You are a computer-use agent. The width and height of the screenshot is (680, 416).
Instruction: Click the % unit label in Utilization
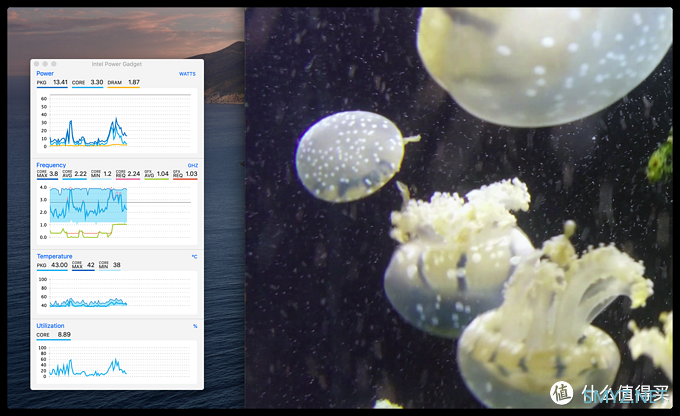195,326
